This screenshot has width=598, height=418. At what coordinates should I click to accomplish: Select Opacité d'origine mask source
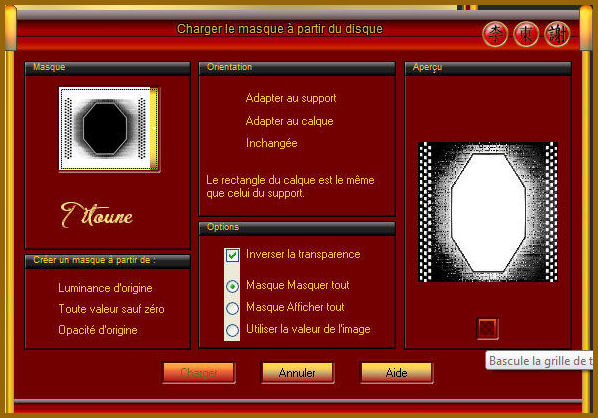pyautogui.click(x=98, y=330)
